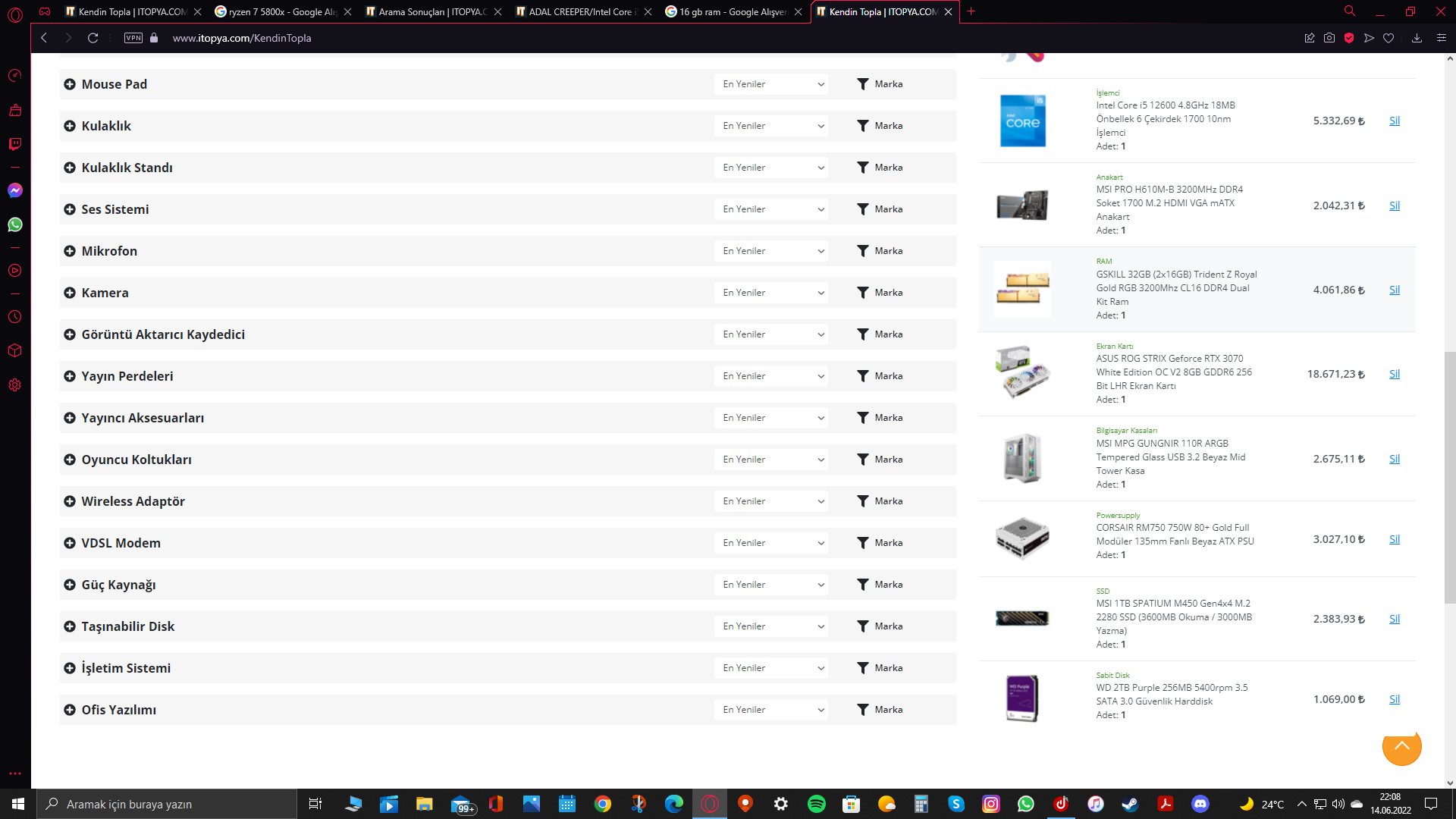1456x819 pixels.
Task: Open Messenger in the Opera sidebar
Action: (15, 190)
